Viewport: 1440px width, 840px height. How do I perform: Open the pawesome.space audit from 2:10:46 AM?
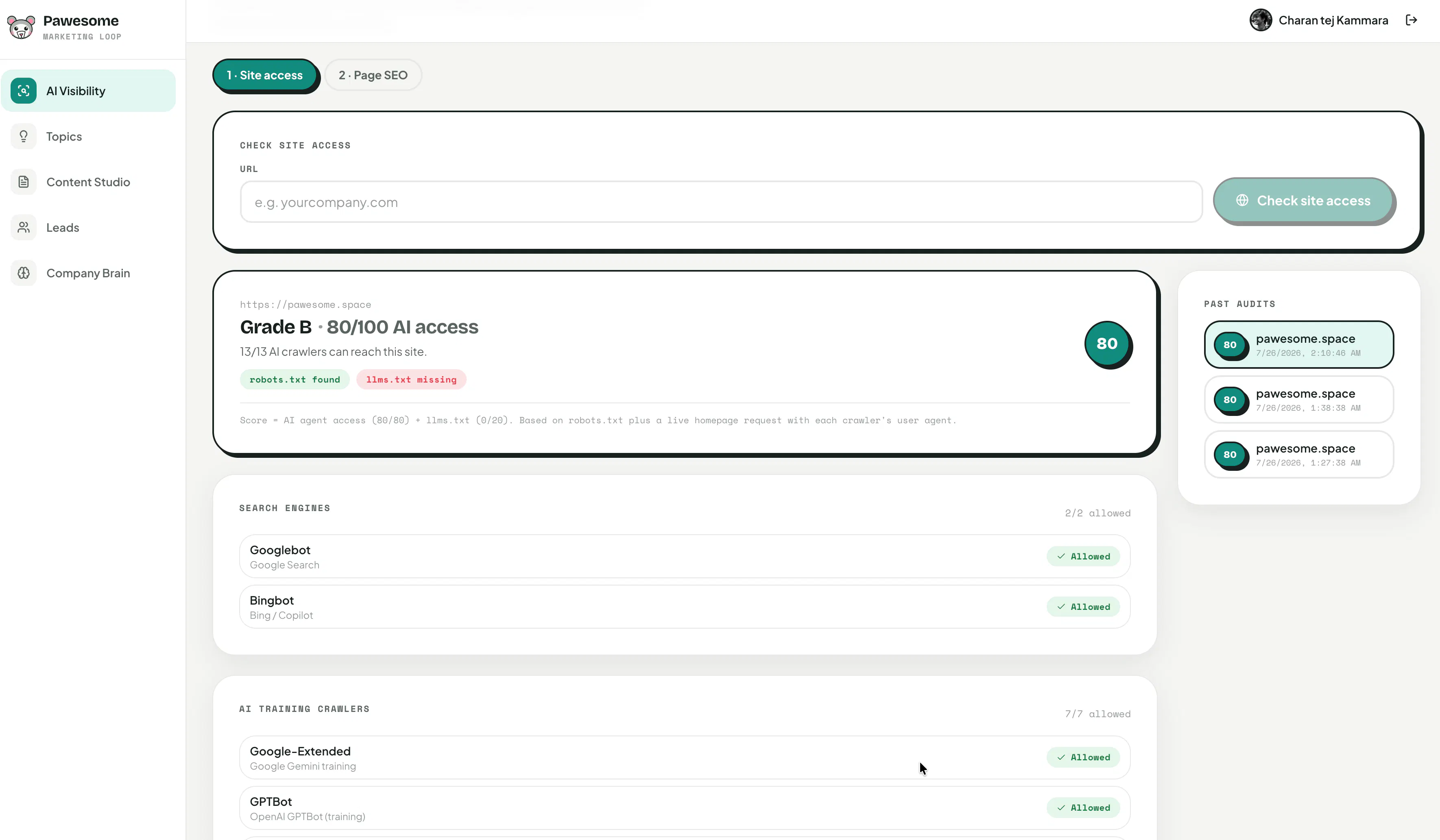point(1299,345)
